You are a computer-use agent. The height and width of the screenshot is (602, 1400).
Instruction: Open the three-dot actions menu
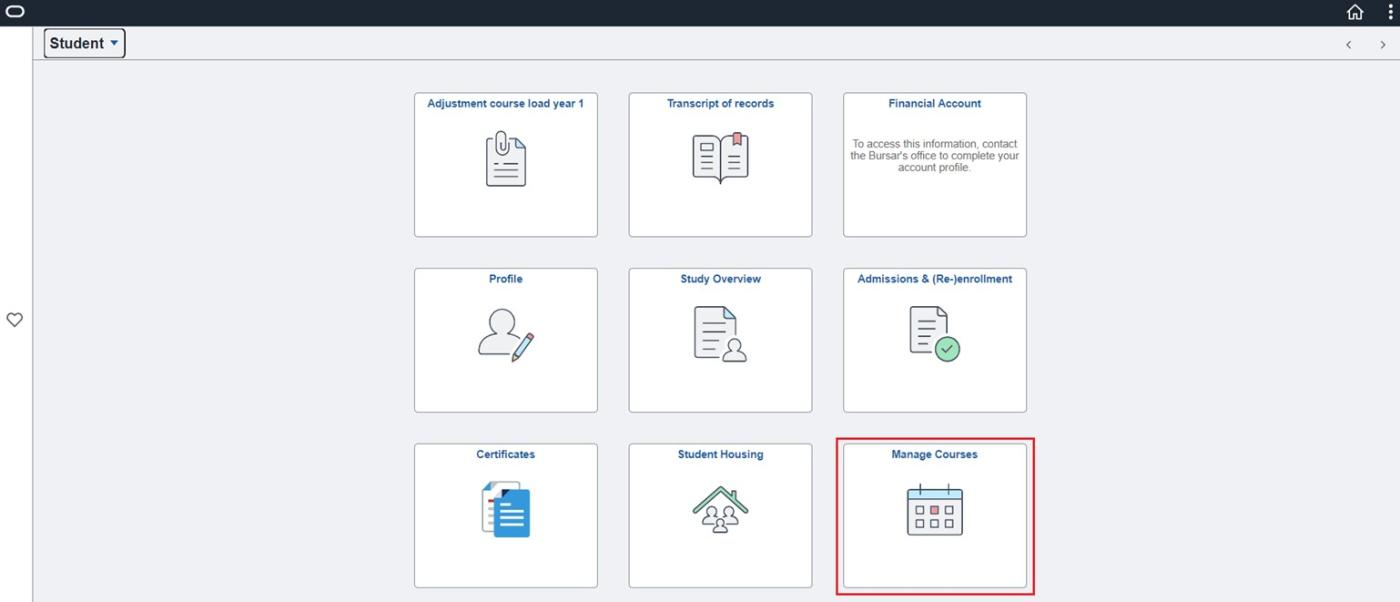pyautogui.click(x=1389, y=12)
